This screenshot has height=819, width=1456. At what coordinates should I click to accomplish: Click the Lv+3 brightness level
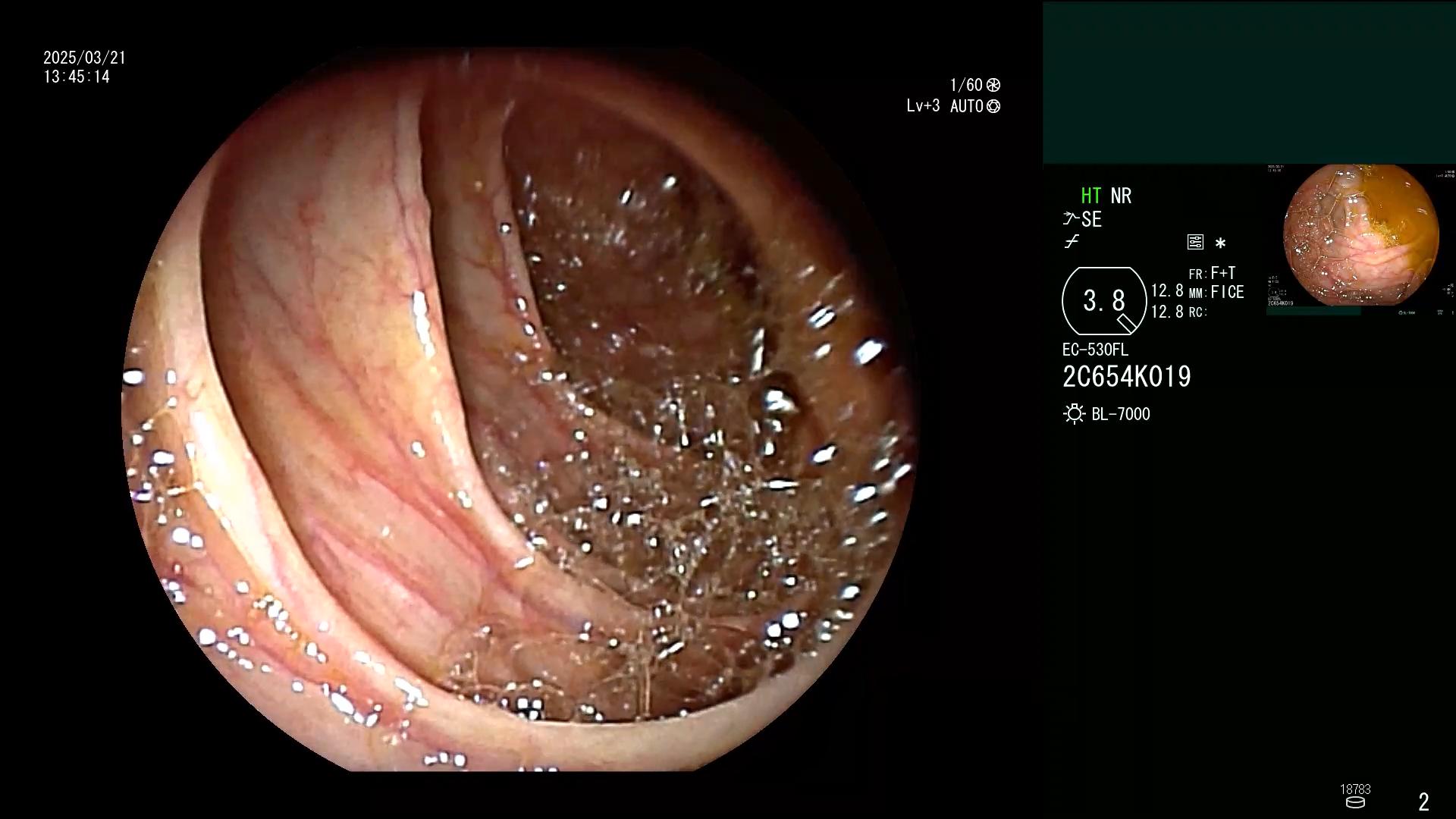pos(923,105)
